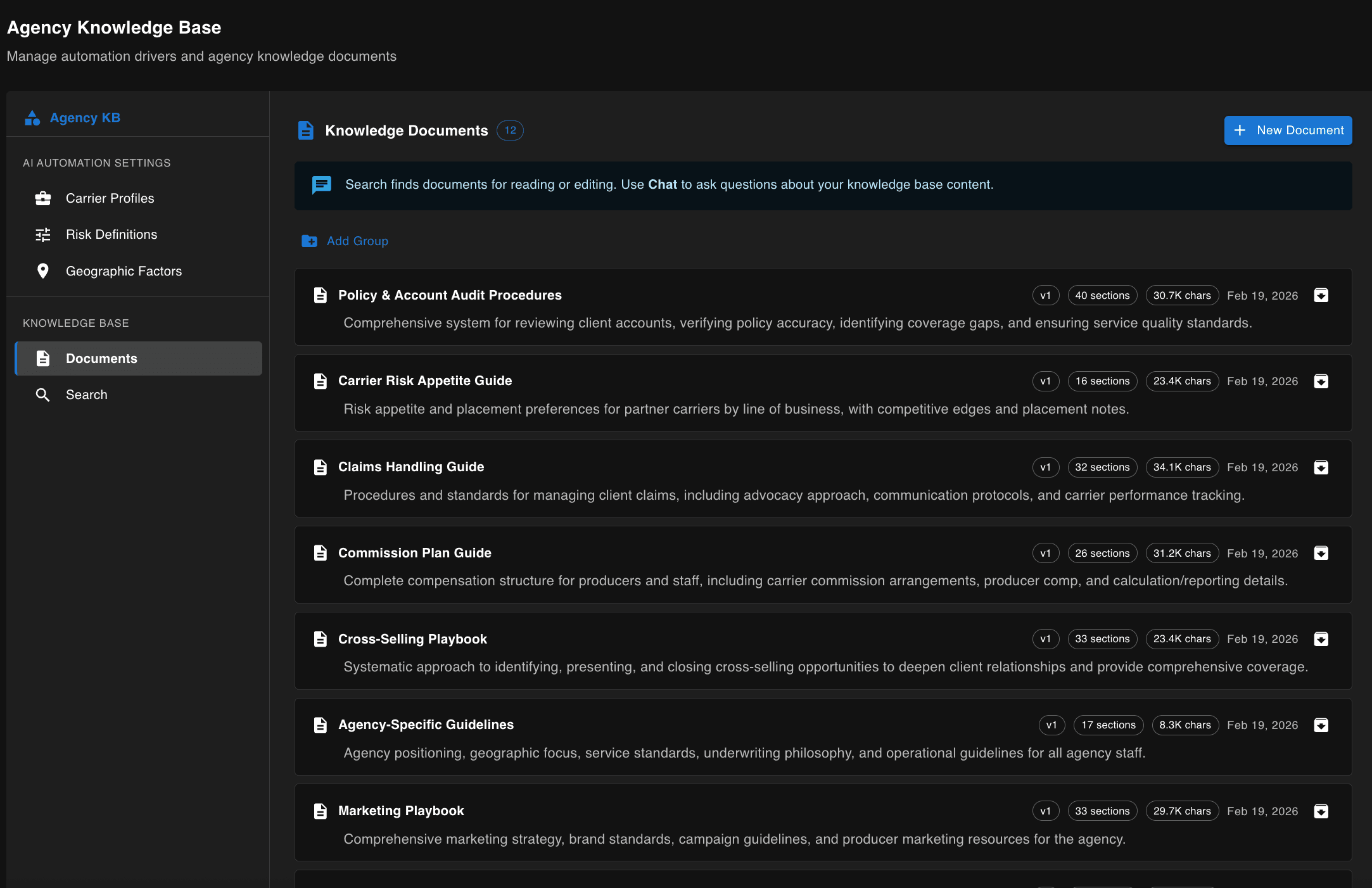The width and height of the screenshot is (1372, 888).
Task: Click the 16 sections chip
Action: coord(1102,381)
